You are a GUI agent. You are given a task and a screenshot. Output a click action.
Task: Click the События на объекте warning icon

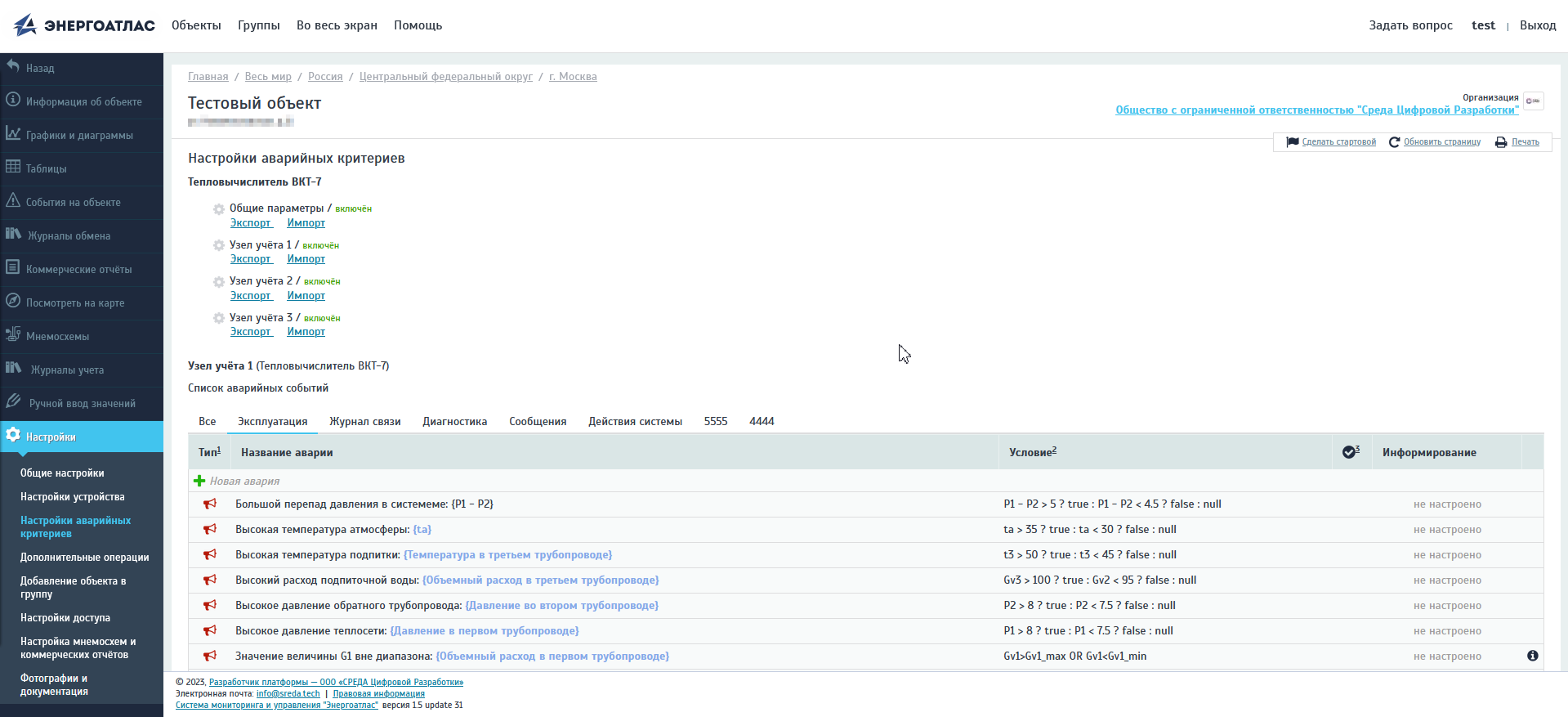(x=13, y=200)
